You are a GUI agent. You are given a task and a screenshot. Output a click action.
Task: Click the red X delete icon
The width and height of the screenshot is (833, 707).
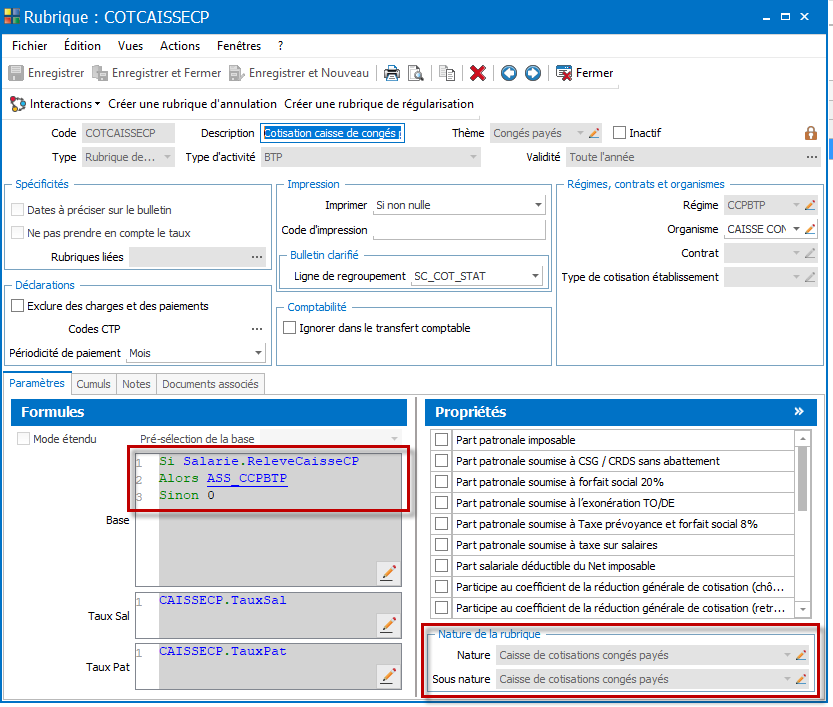pos(478,73)
